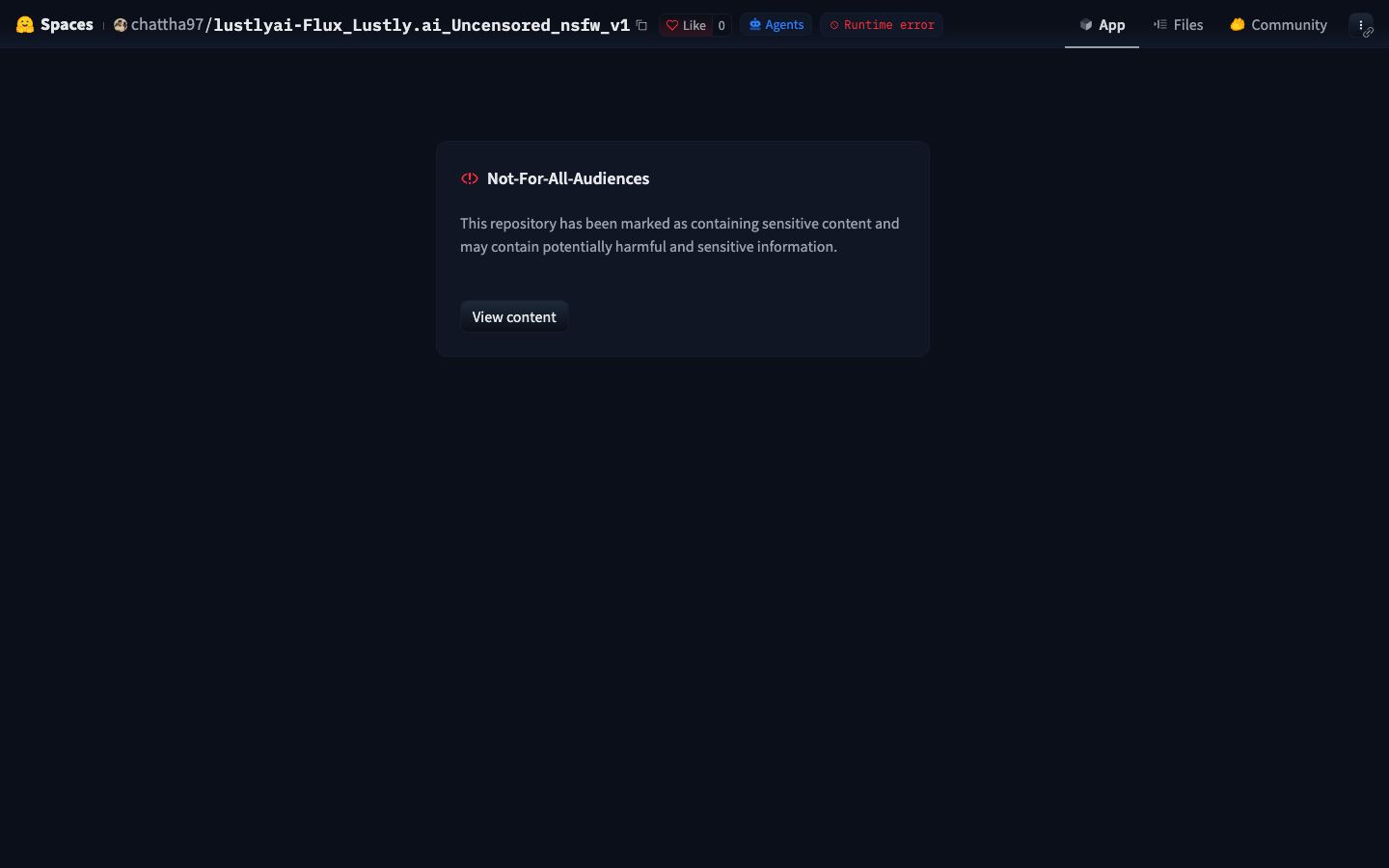
Task: Switch to the Community tab
Action: [x=1279, y=25]
